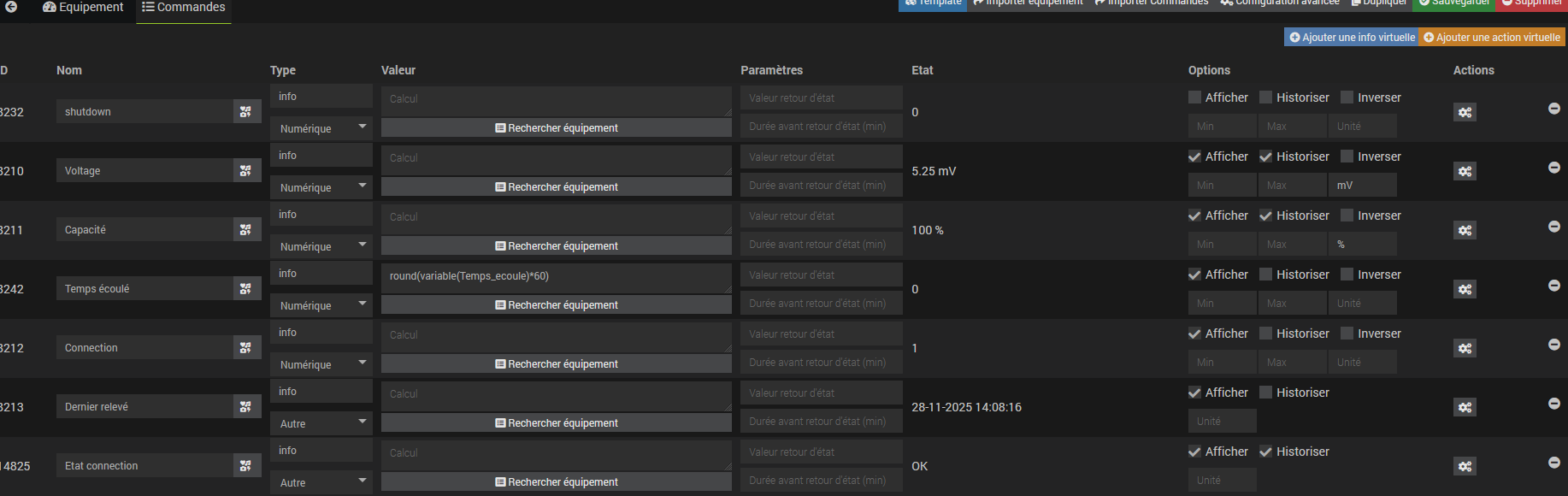
Task: Open icon picker for Connection name
Action: coord(246,347)
